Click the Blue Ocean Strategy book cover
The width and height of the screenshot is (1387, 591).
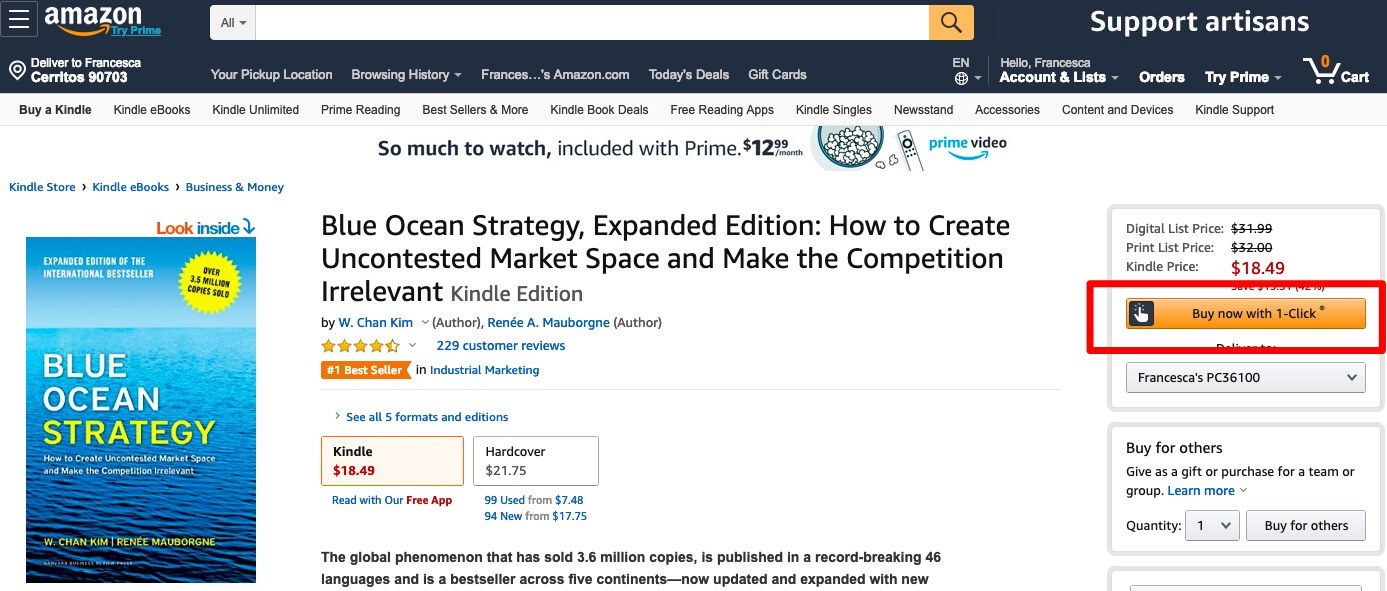point(141,409)
